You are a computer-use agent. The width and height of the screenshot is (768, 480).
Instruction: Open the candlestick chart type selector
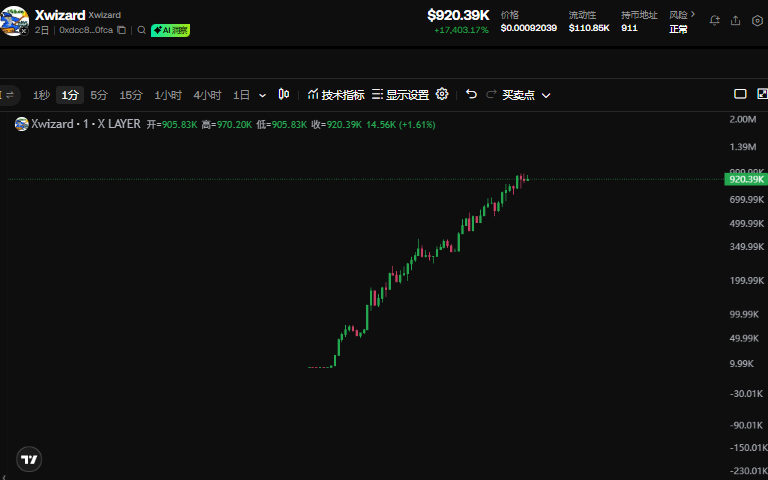[284, 94]
